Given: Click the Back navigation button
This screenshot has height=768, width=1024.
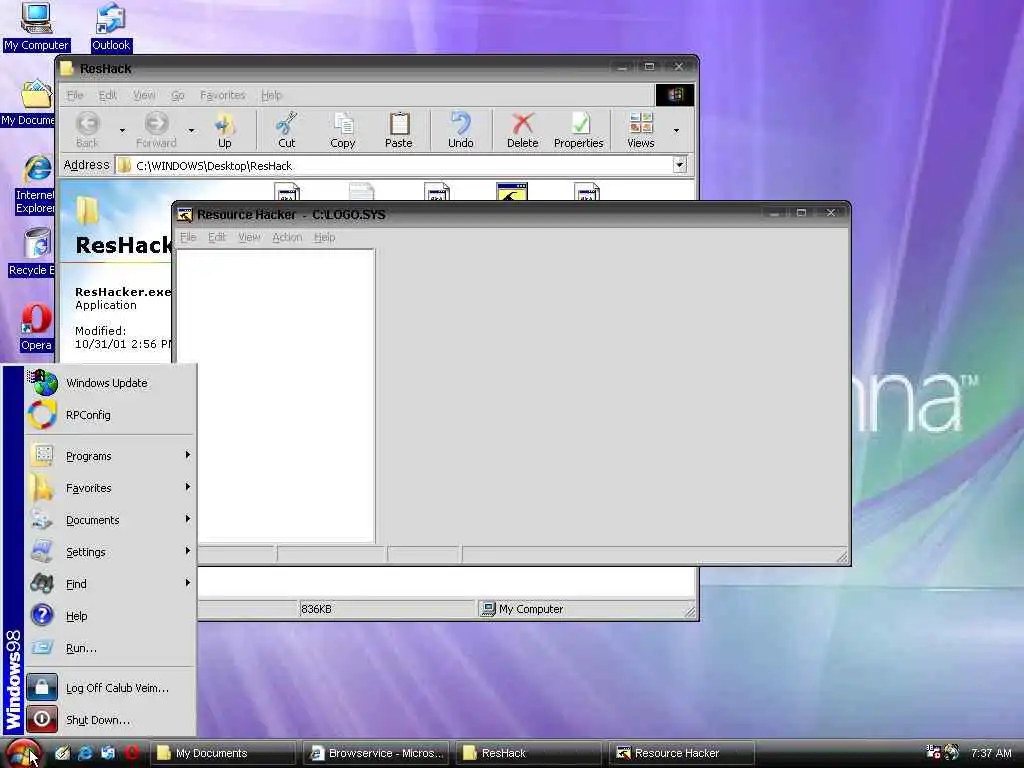Looking at the screenshot, I should click(87, 129).
